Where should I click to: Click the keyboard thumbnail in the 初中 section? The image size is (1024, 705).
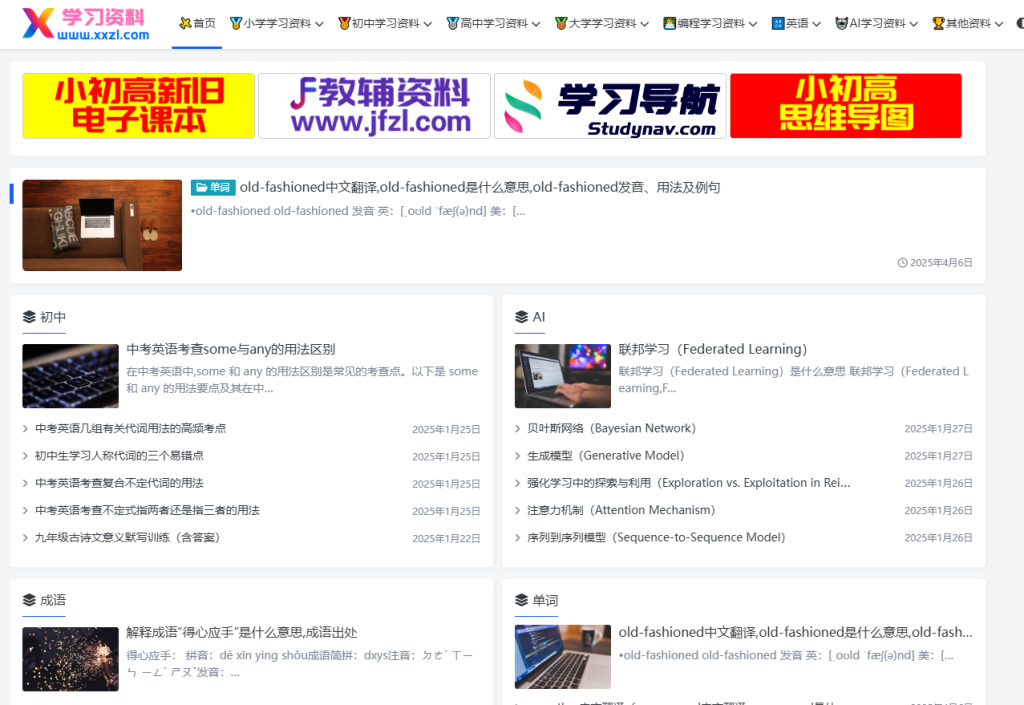coord(70,376)
